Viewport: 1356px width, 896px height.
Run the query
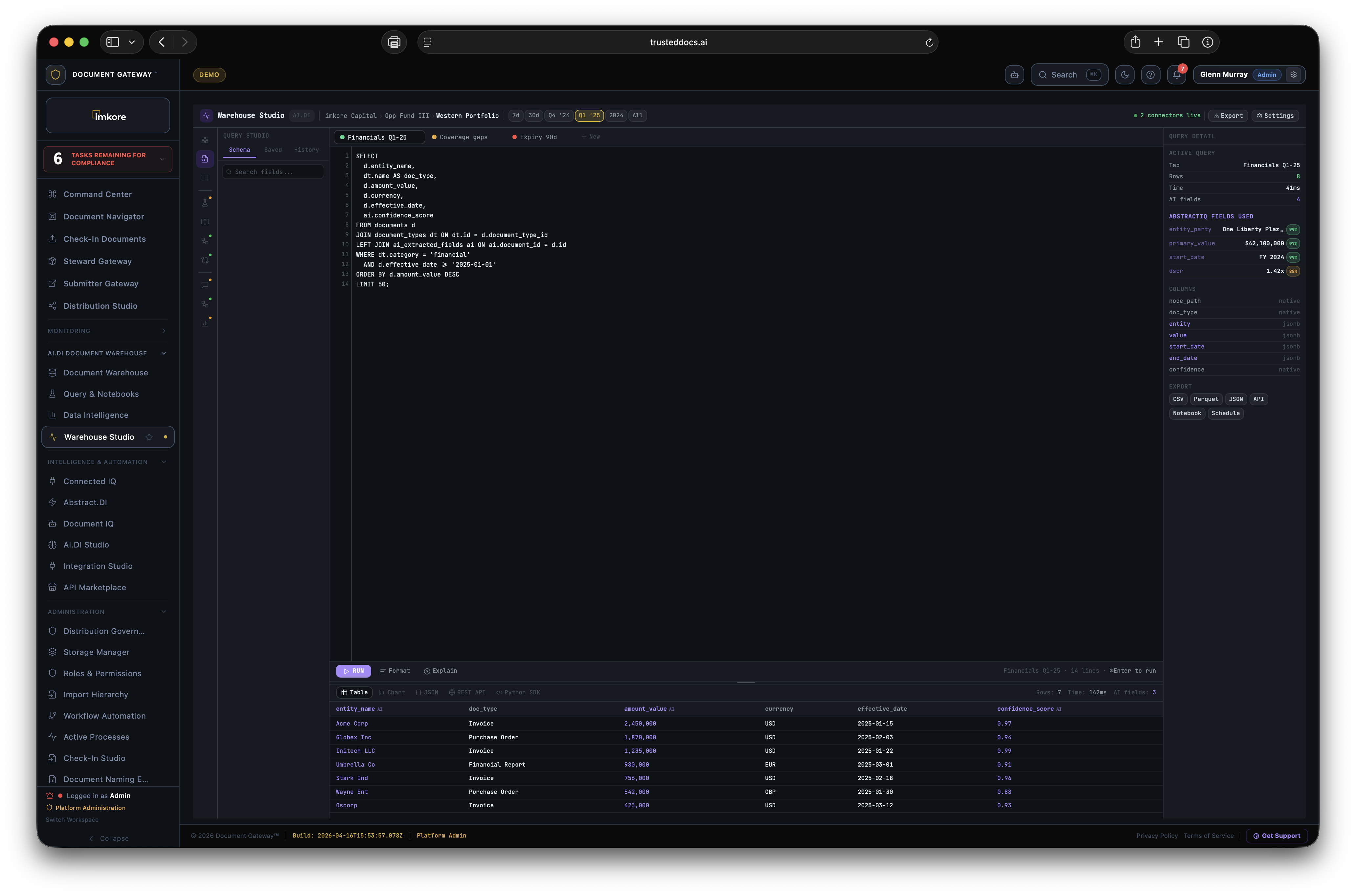tap(353, 671)
